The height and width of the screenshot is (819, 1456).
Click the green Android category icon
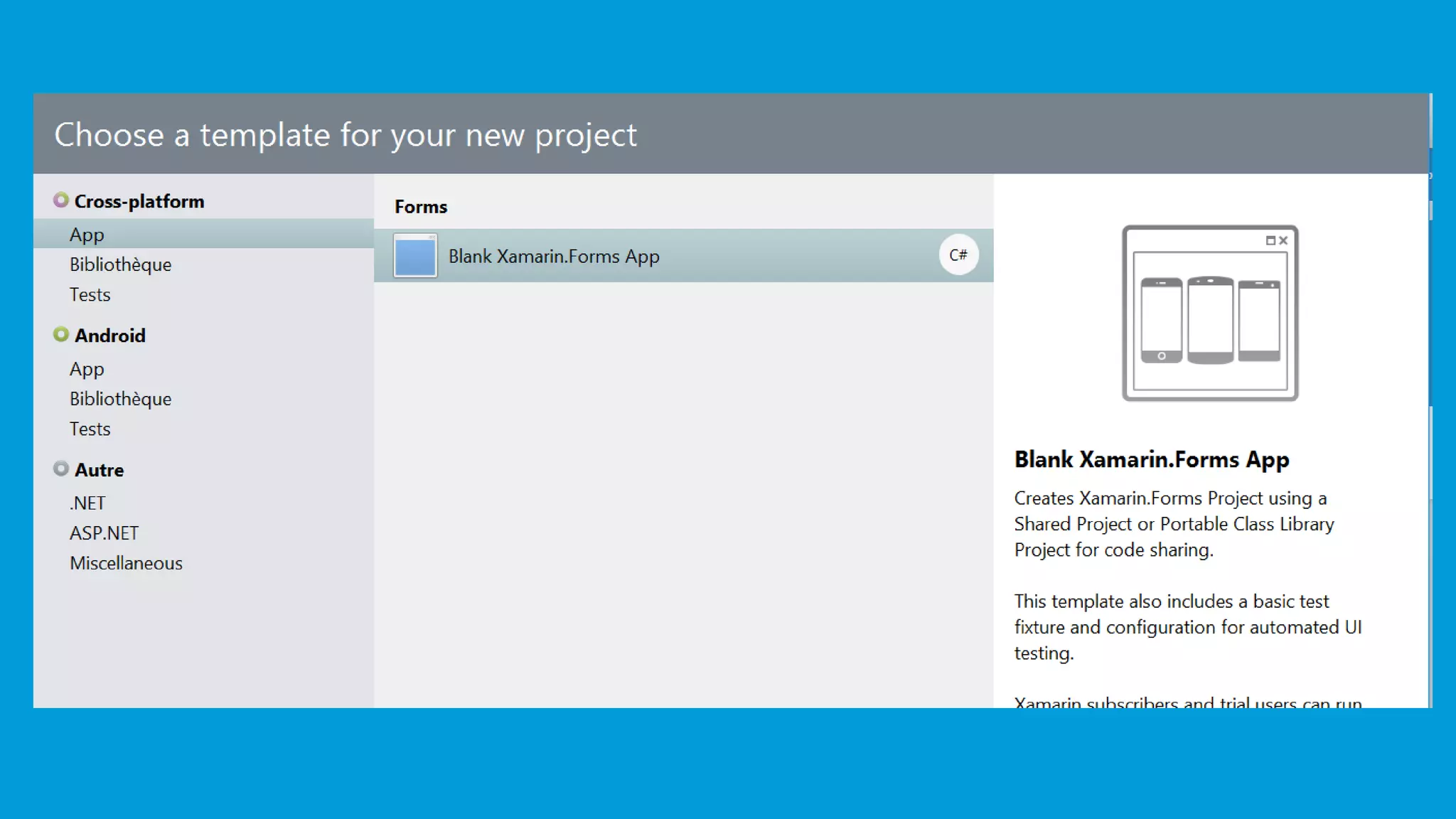pyautogui.click(x=61, y=334)
